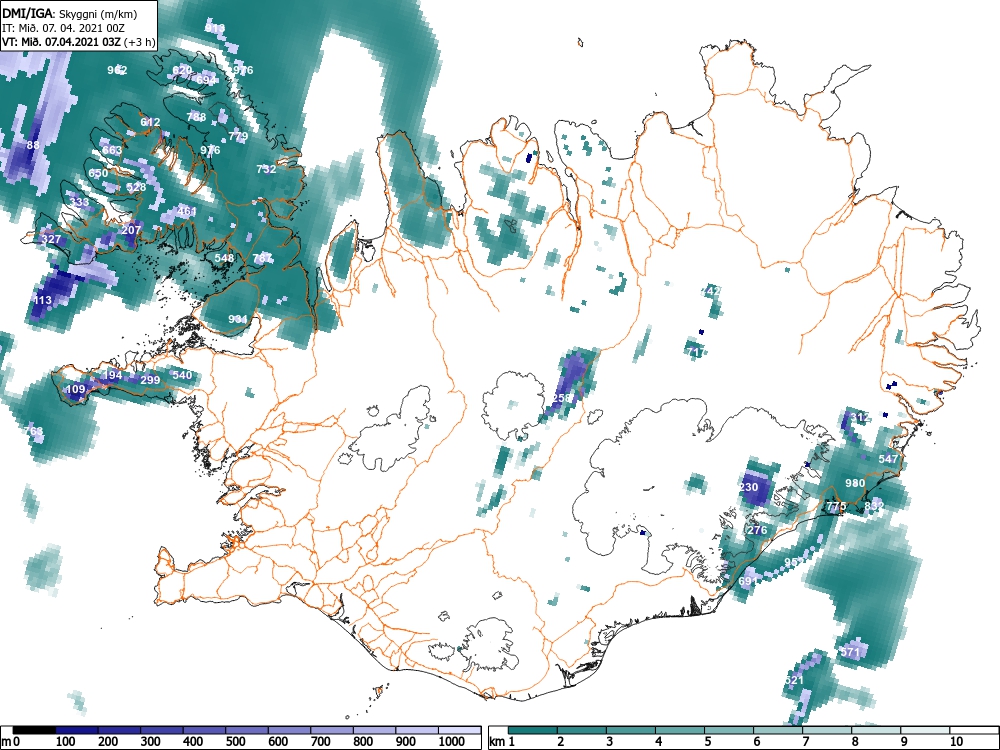Select the map value '312'
Viewport: 1000px width, 750px height.
pos(859,418)
